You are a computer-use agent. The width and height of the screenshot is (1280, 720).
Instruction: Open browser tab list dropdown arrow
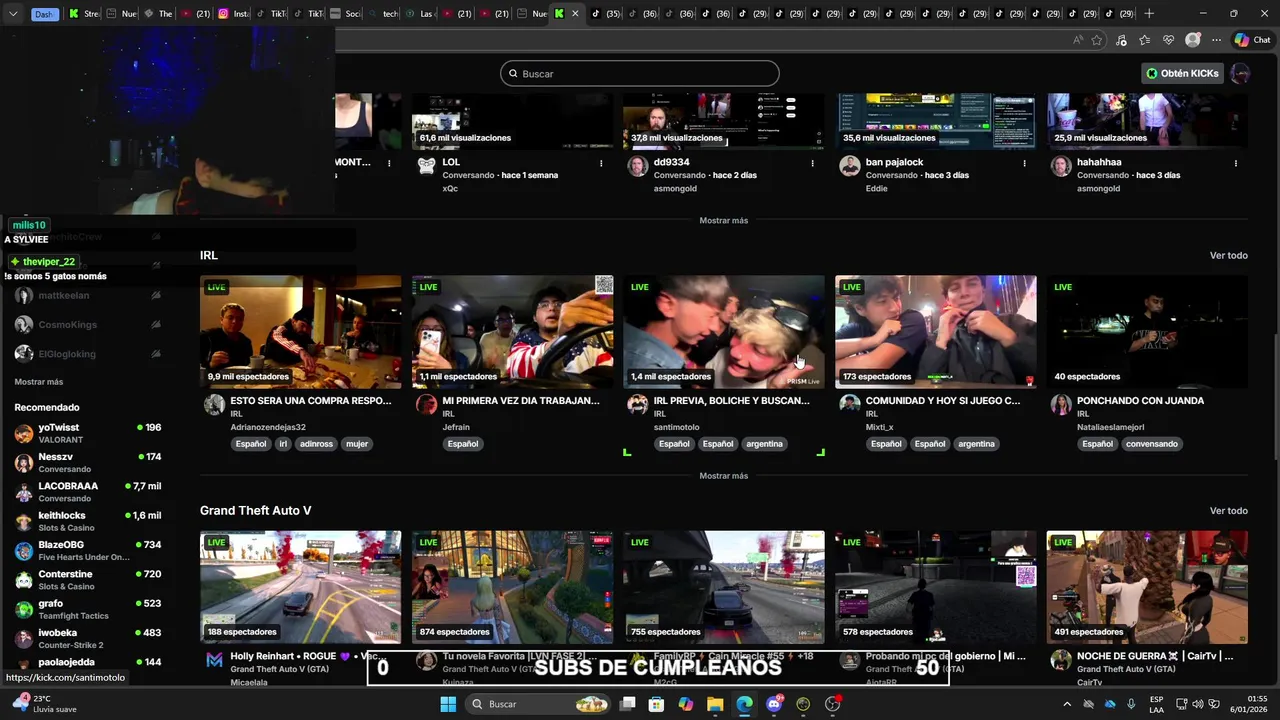(x=13, y=14)
